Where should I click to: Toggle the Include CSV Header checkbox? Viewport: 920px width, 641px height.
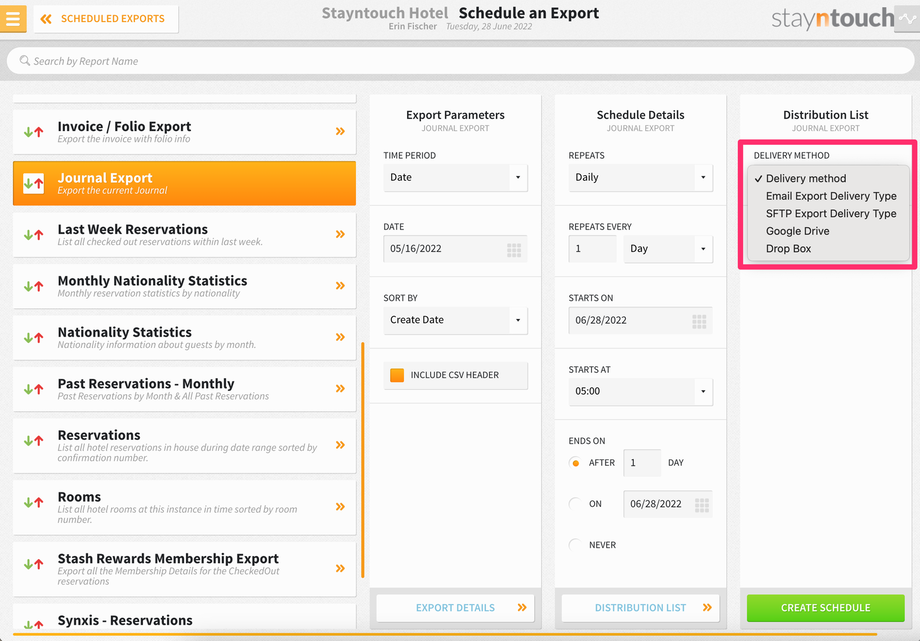click(397, 375)
